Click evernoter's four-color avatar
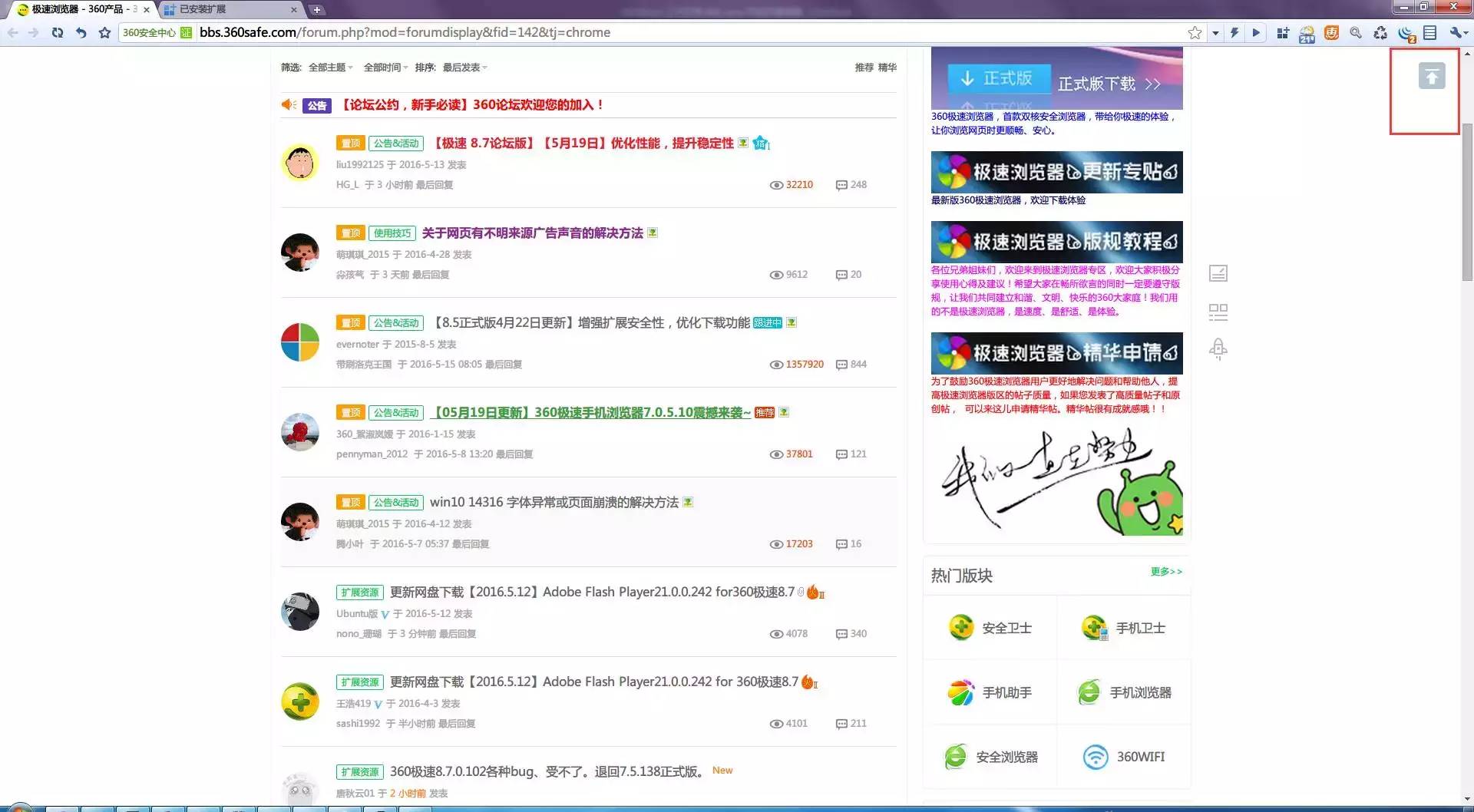Viewport: 1474px width, 812px height. pyautogui.click(x=300, y=342)
